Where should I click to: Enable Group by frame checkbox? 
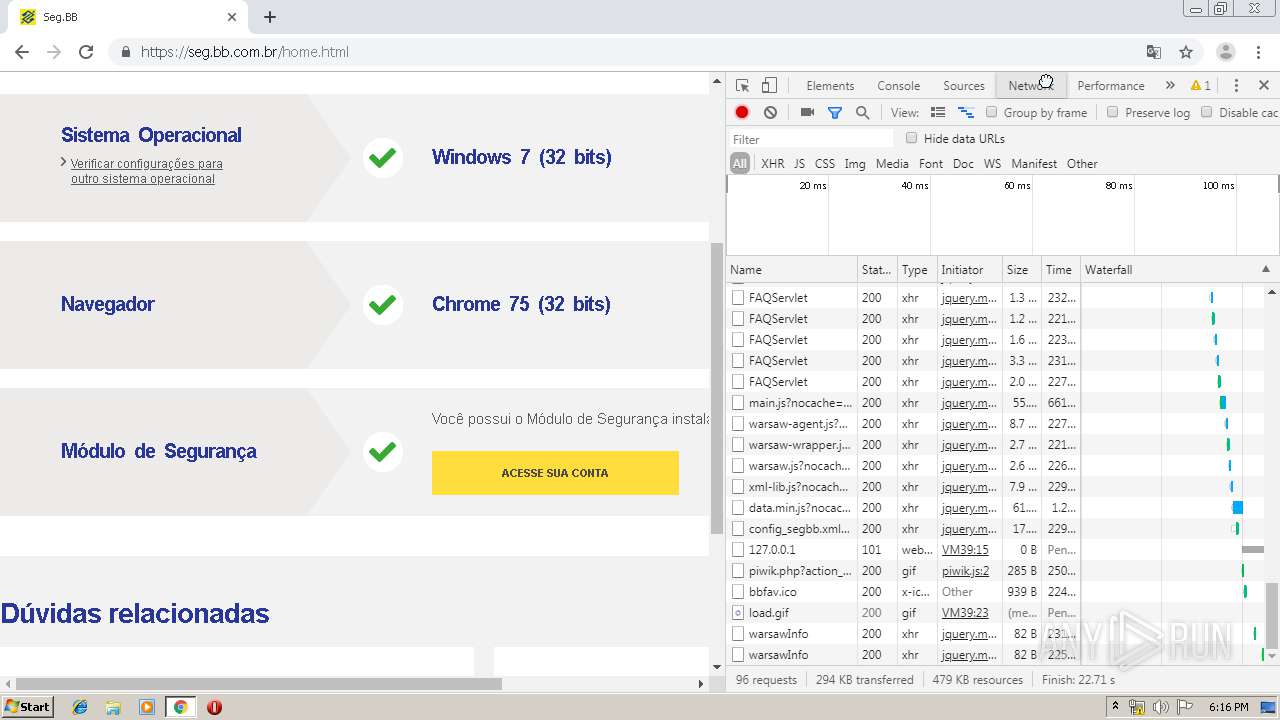tap(992, 113)
